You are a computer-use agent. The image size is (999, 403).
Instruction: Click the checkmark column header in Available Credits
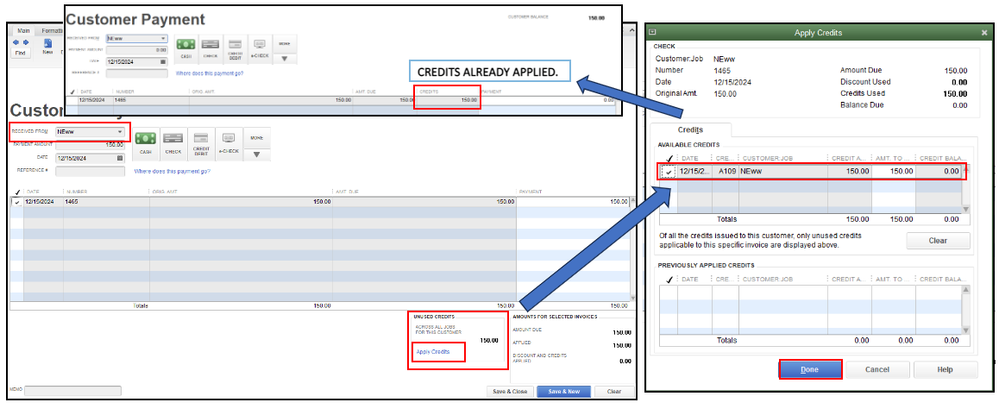668,158
